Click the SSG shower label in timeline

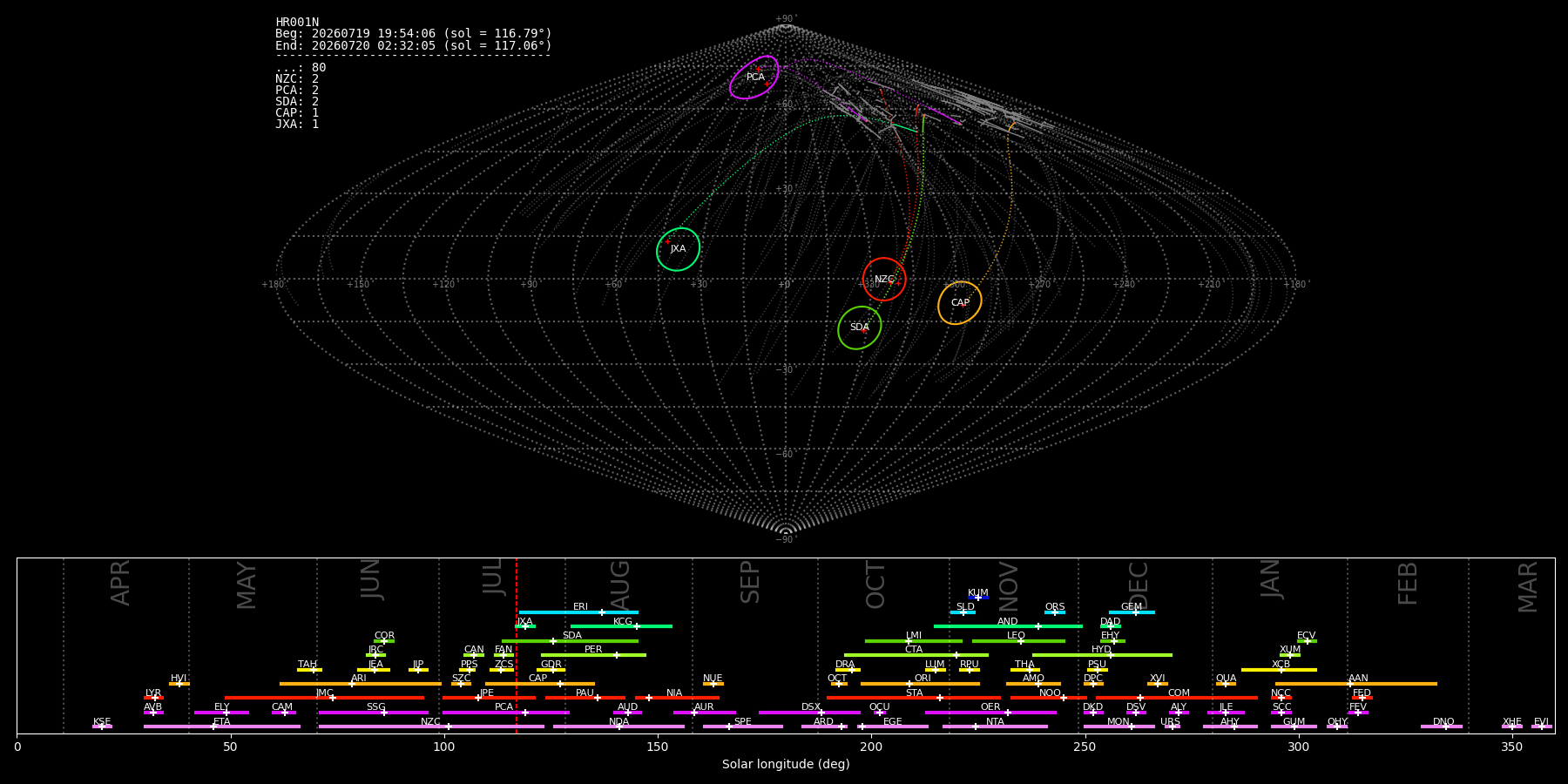click(375, 707)
